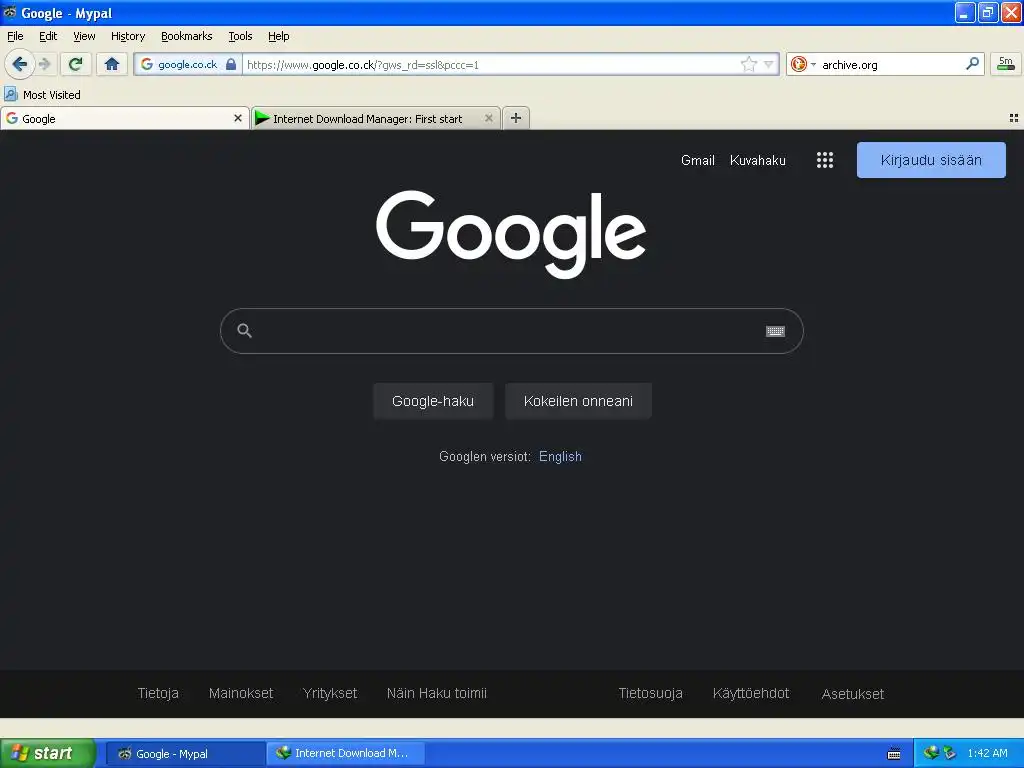Click the padlock site security icon
This screenshot has height=768, width=1024.
tap(231, 64)
